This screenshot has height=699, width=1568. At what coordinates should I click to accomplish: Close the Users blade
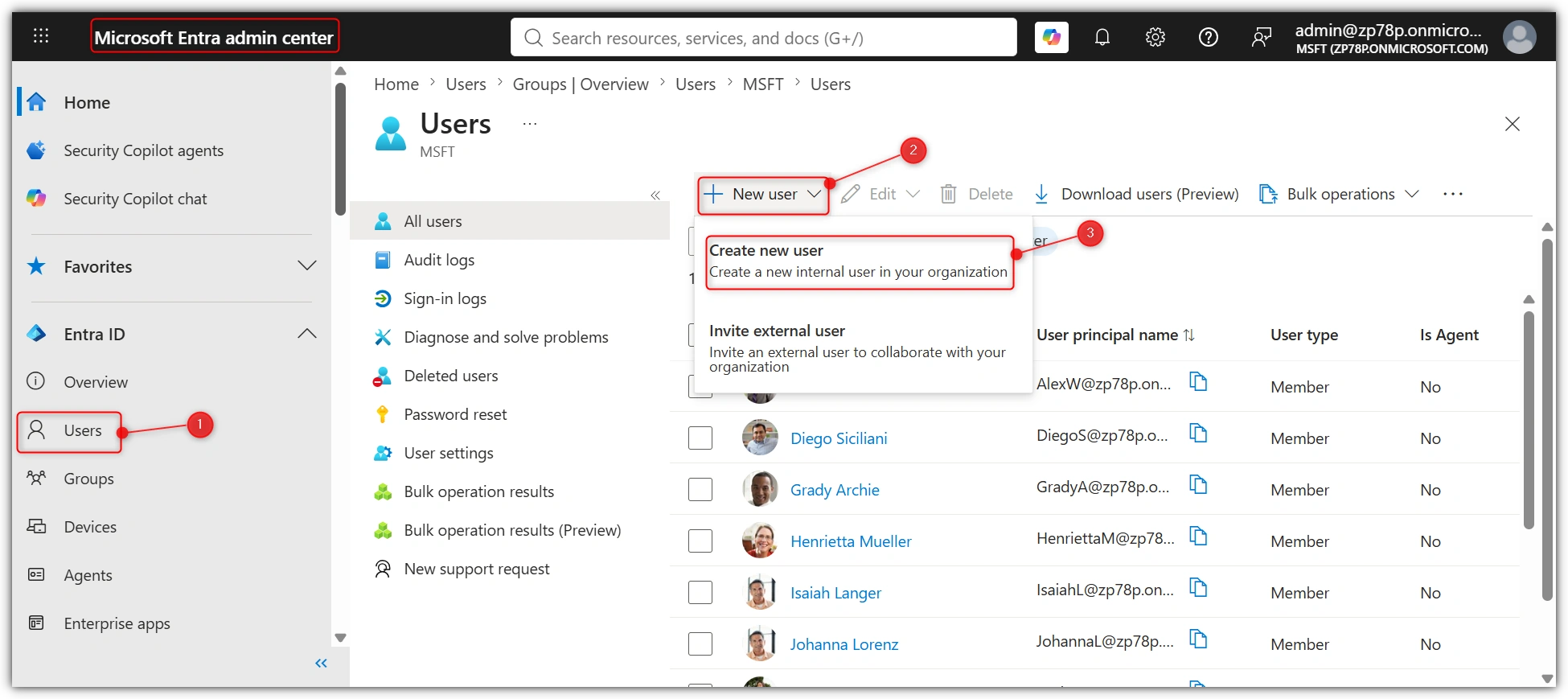point(1512,124)
